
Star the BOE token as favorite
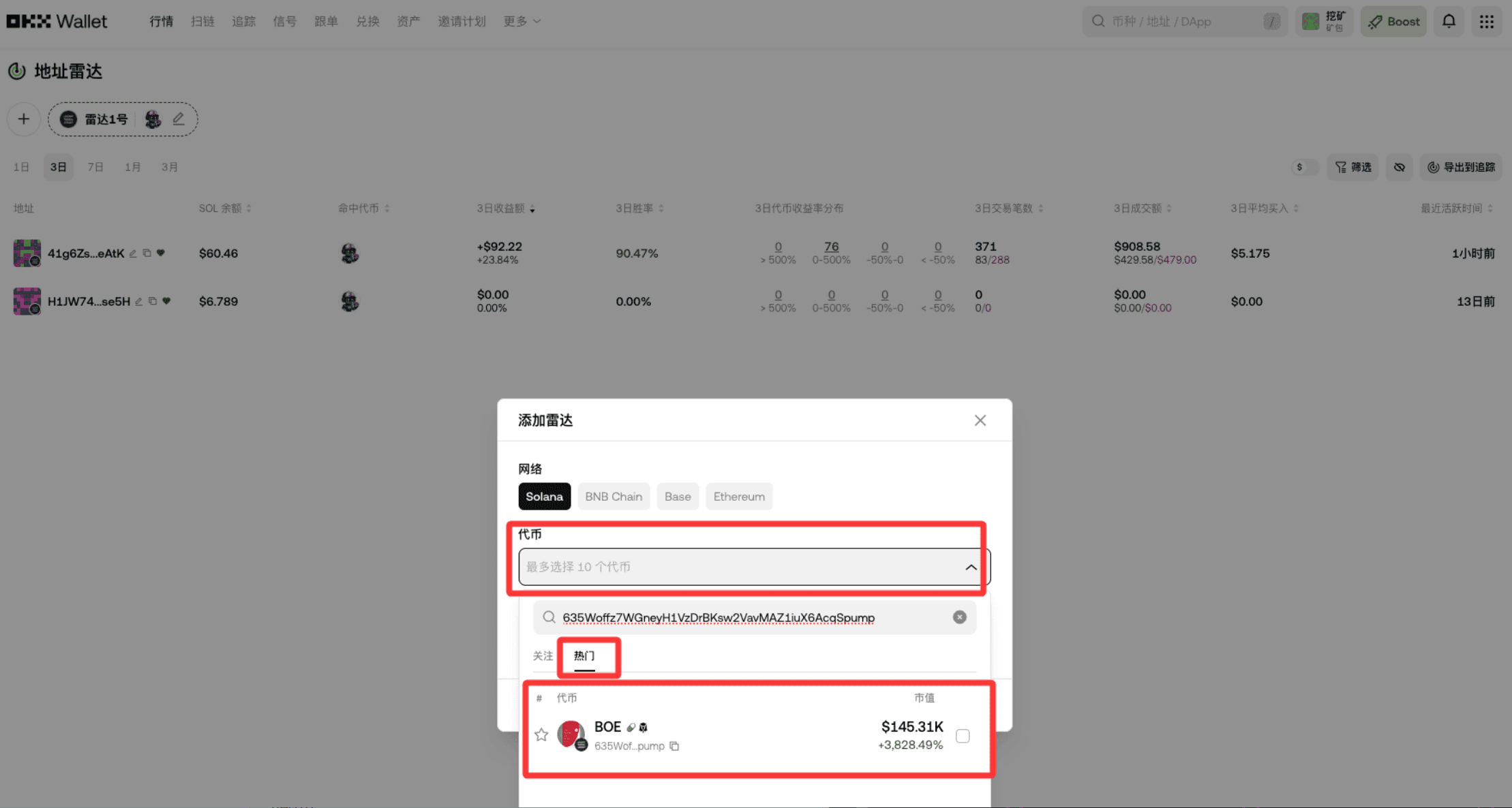(541, 734)
